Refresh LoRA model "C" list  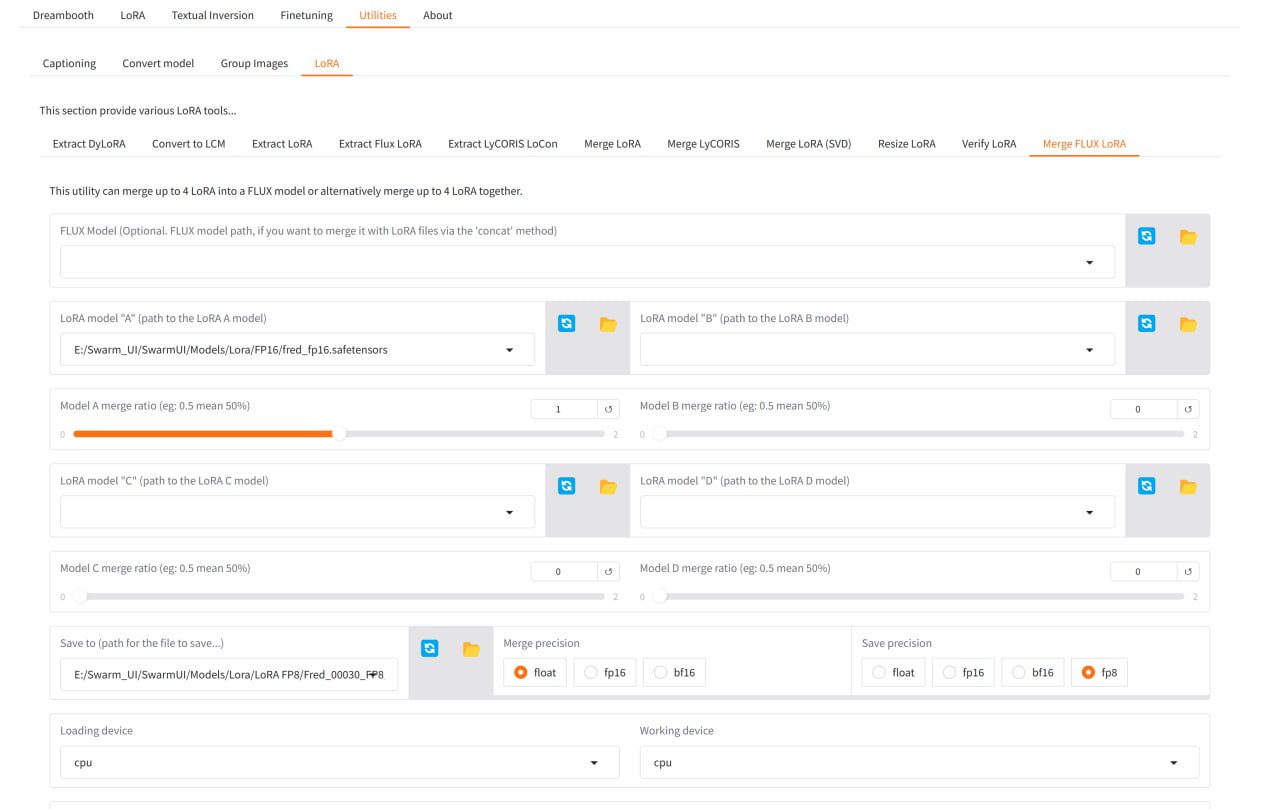click(567, 486)
